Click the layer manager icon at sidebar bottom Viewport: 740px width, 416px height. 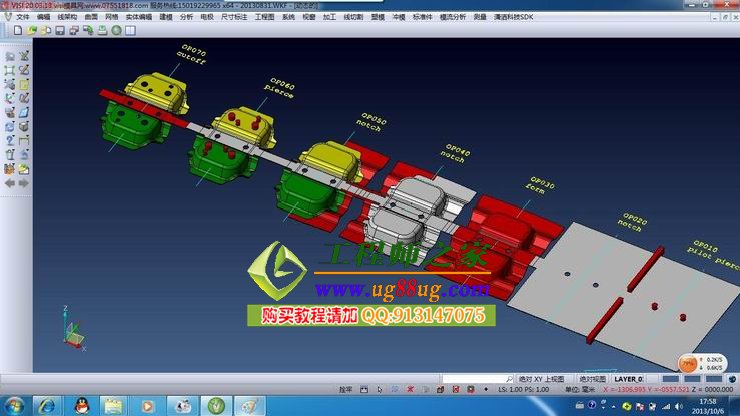tap(10, 169)
